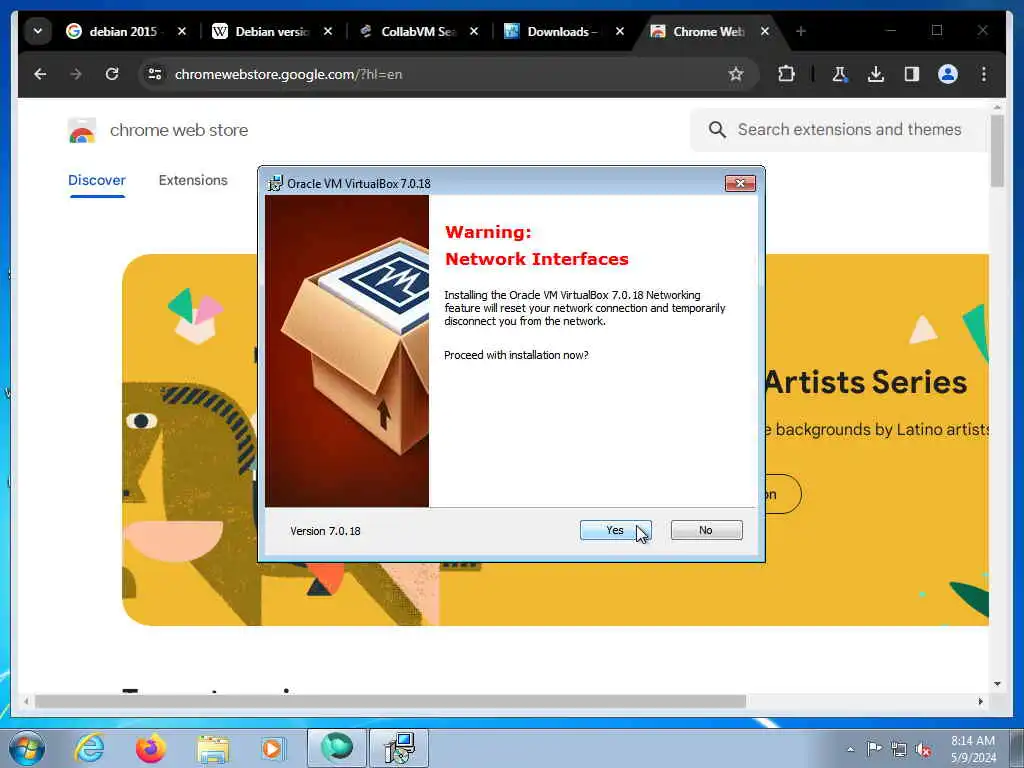
Task: Select the Extensions tab
Action: click(x=193, y=180)
